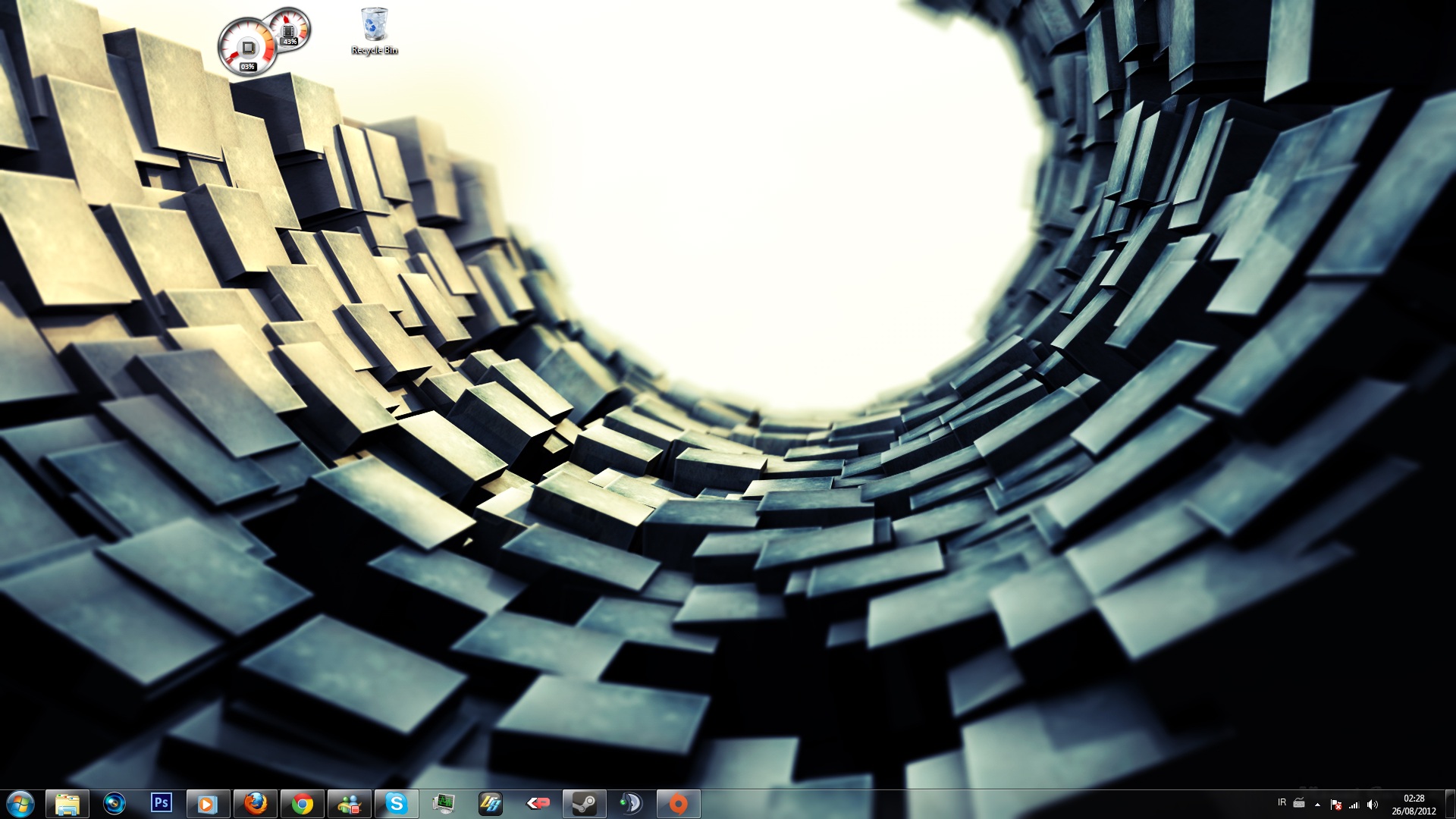
Task: Click the blue camera lens taskbar icon
Action: (x=115, y=803)
